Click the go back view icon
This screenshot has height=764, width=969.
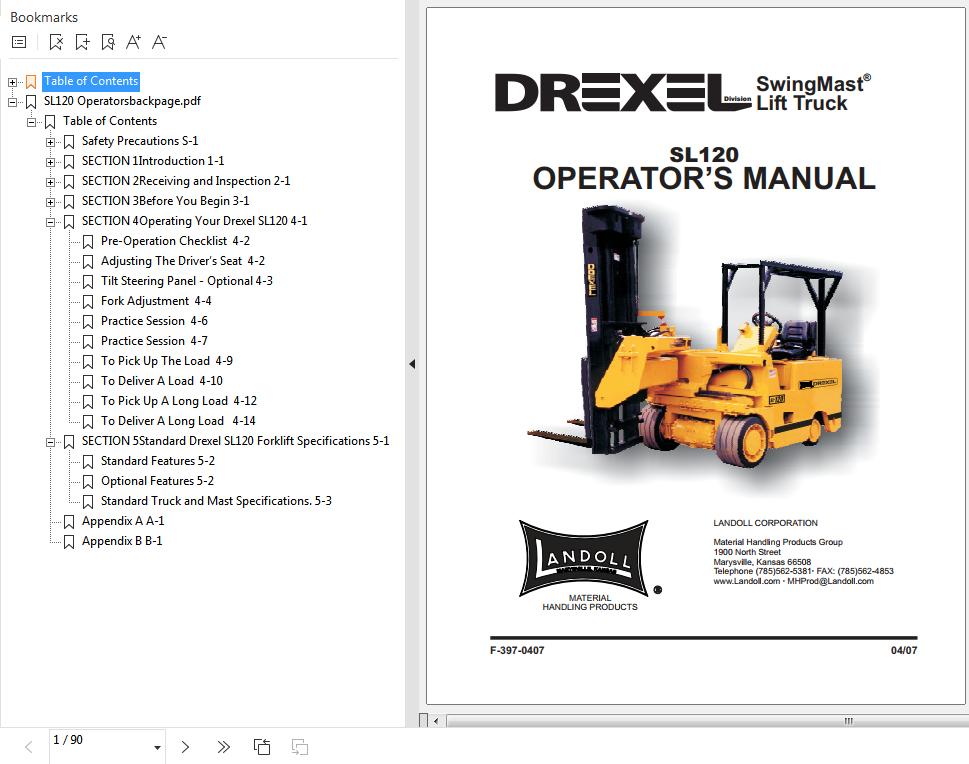tap(262, 747)
